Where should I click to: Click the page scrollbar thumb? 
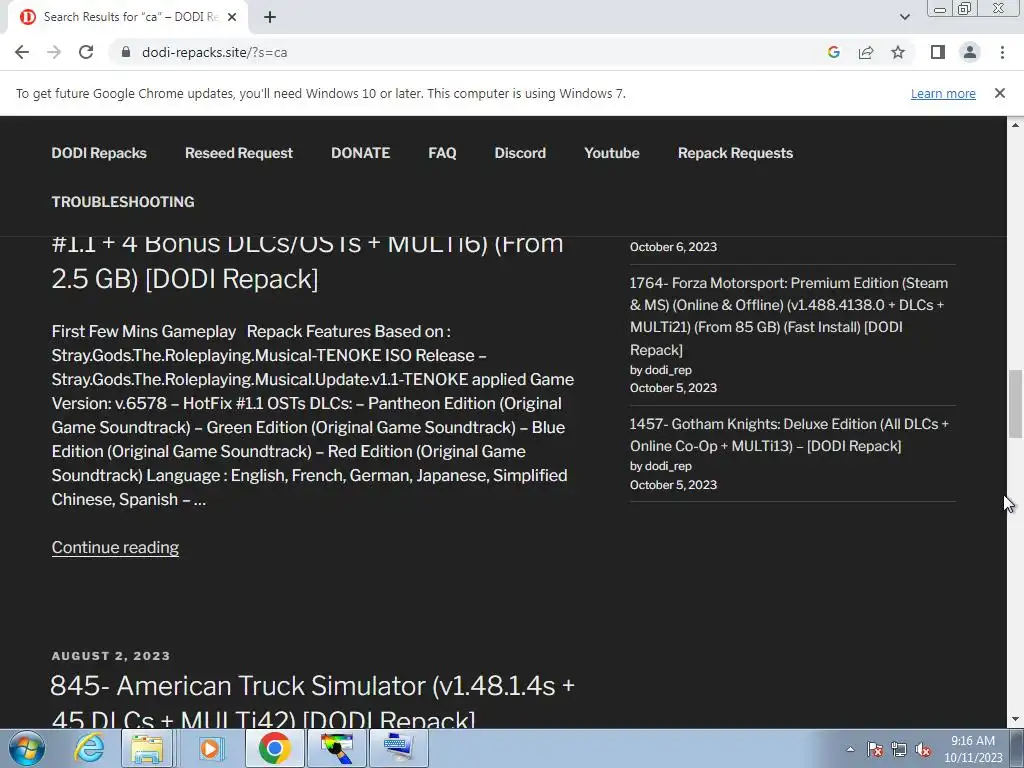1015,404
